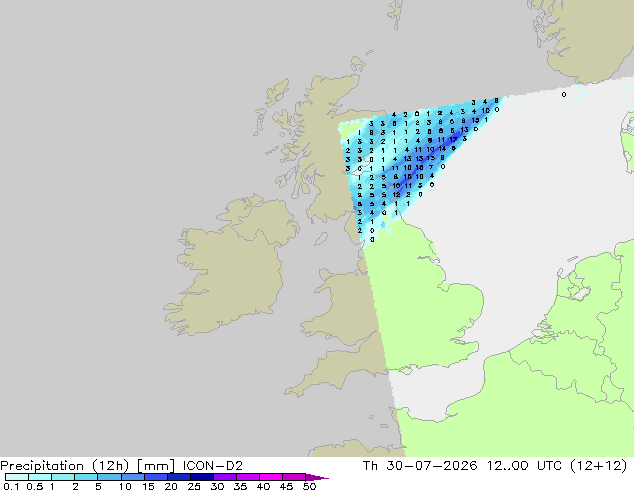
Task: Click the legend tick label '0.1'
Action: click(x=11, y=486)
